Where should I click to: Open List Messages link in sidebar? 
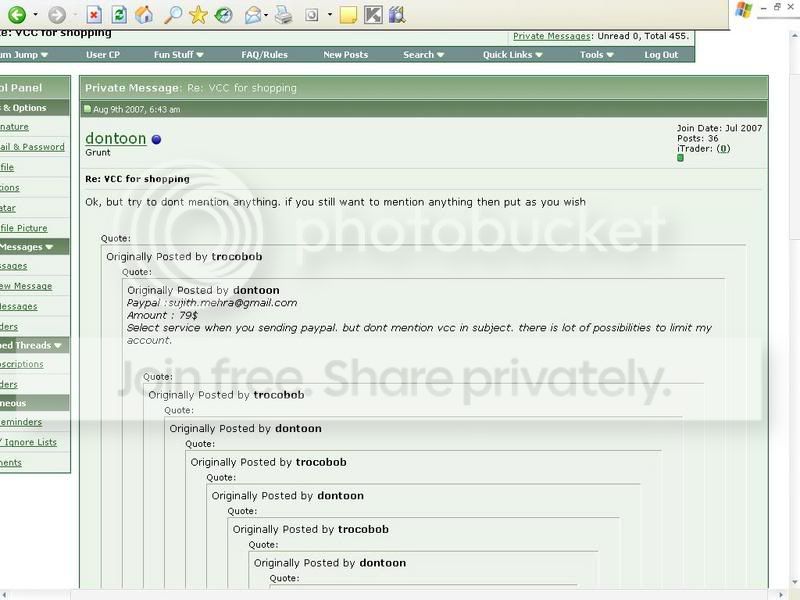pos(14,266)
